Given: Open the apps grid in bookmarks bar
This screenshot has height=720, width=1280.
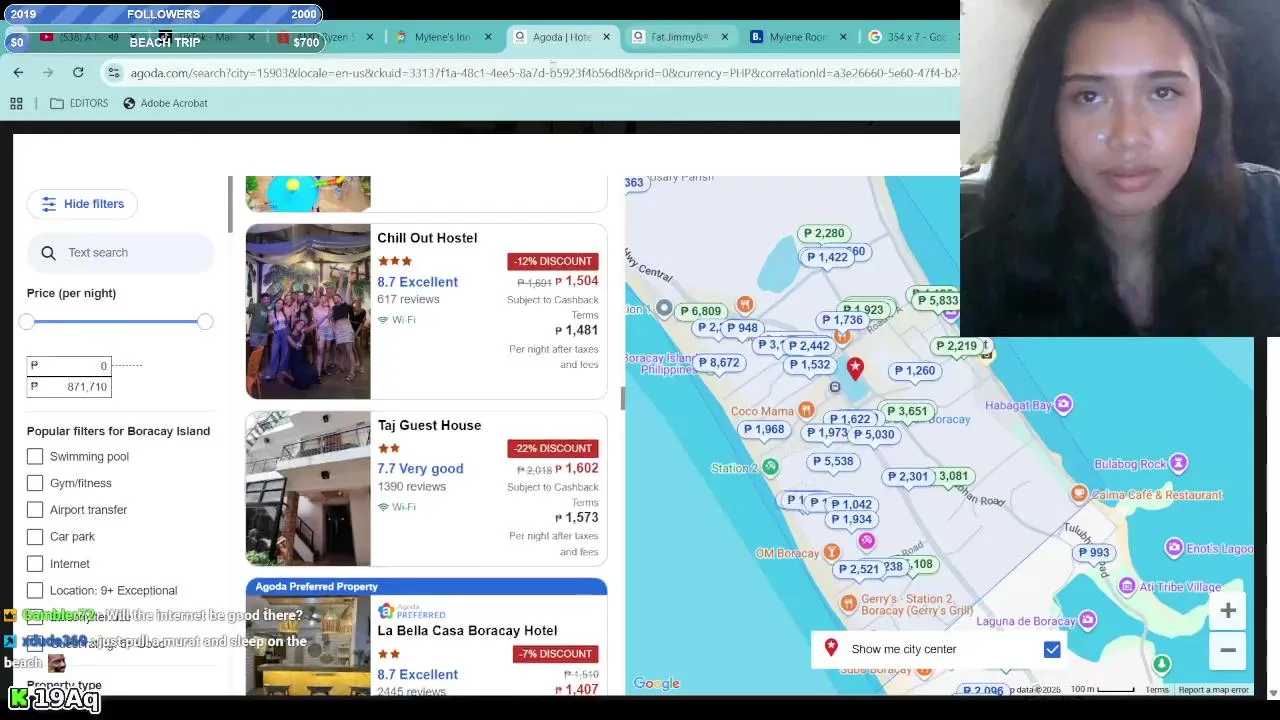Looking at the screenshot, I should (x=16, y=103).
